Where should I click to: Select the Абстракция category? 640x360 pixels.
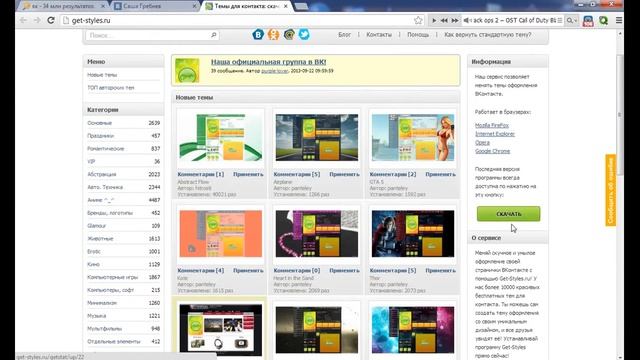102,174
